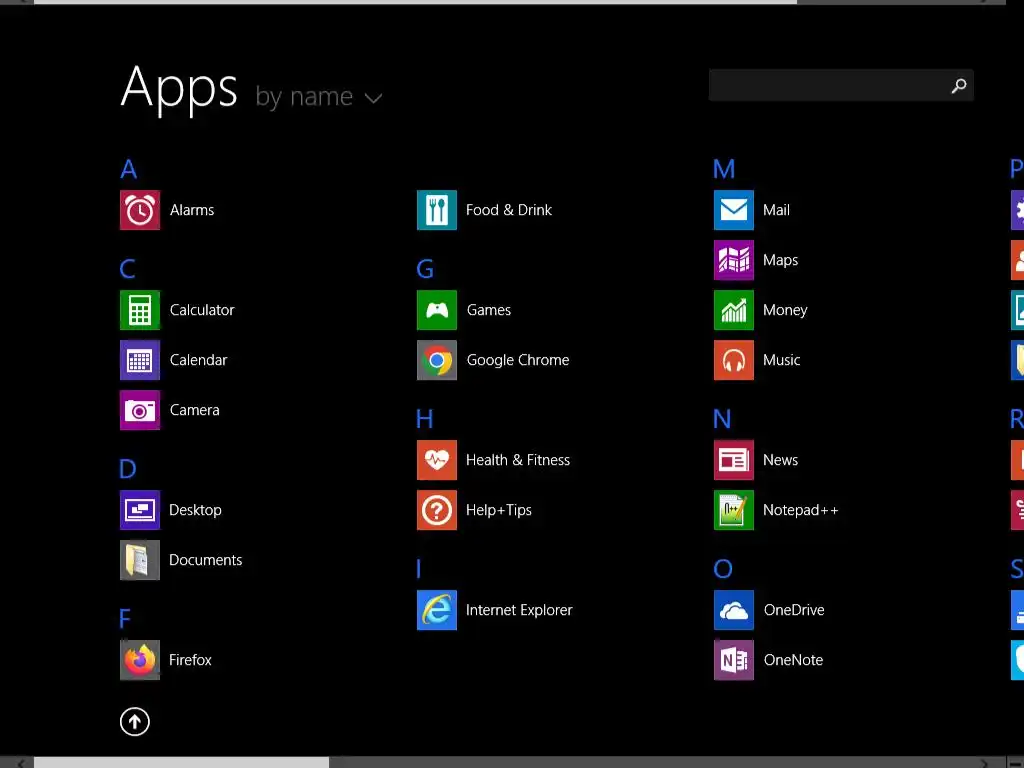Click the 'Internet Explorer' label text

[519, 610]
